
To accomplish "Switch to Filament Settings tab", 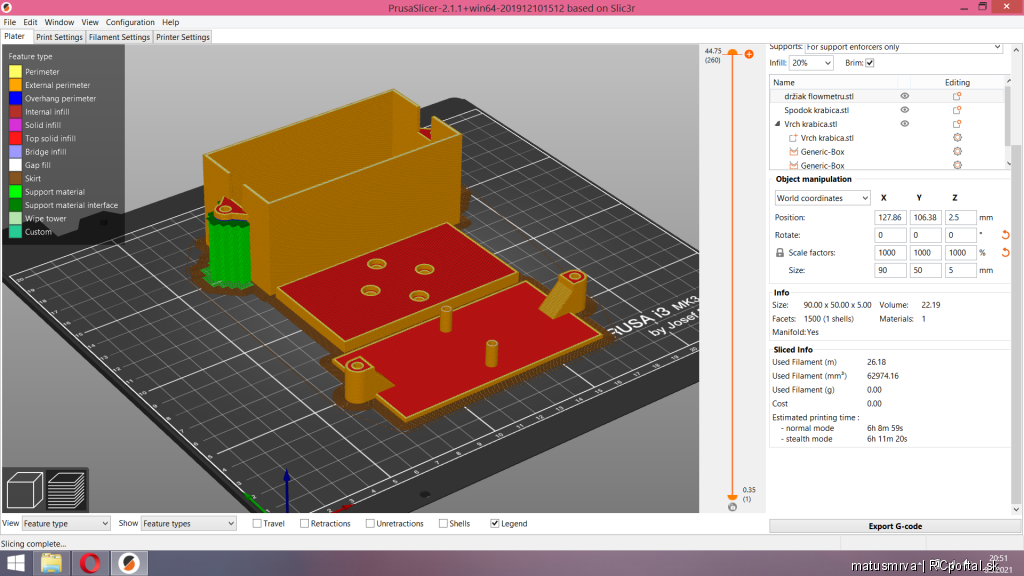I will [x=120, y=37].
